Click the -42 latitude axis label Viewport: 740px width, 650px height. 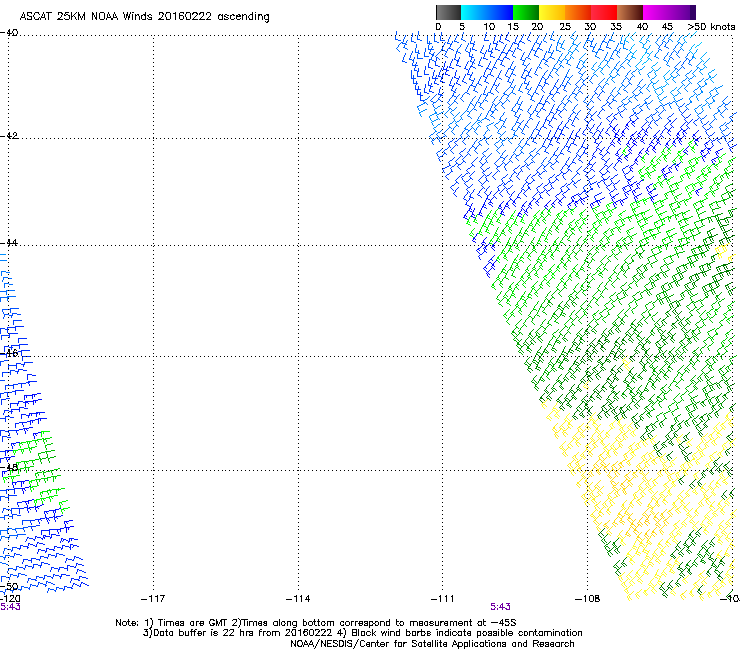(9, 135)
